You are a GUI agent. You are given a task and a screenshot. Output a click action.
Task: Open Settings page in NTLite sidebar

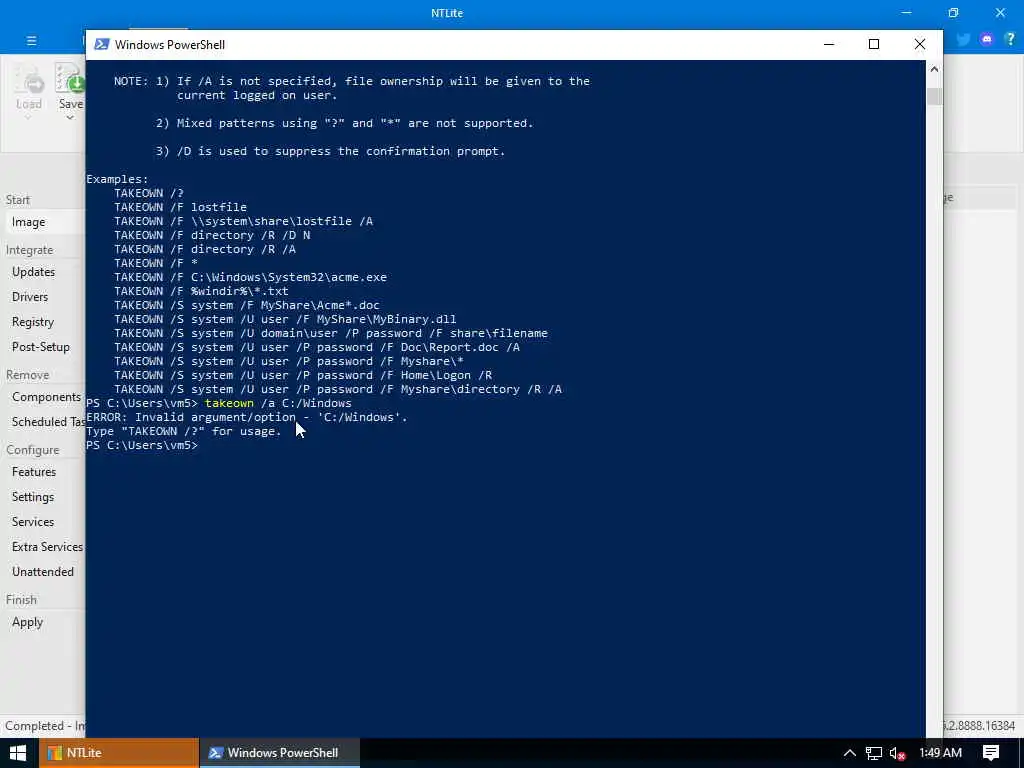(33, 497)
